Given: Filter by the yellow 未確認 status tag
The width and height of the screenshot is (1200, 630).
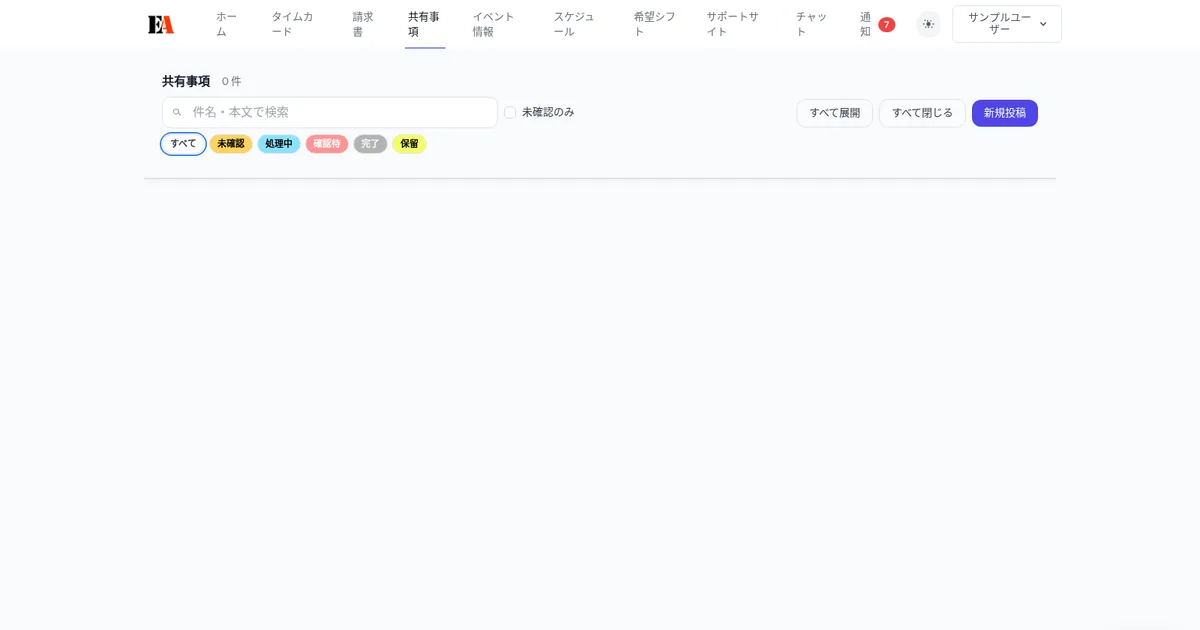Looking at the screenshot, I should [x=230, y=144].
